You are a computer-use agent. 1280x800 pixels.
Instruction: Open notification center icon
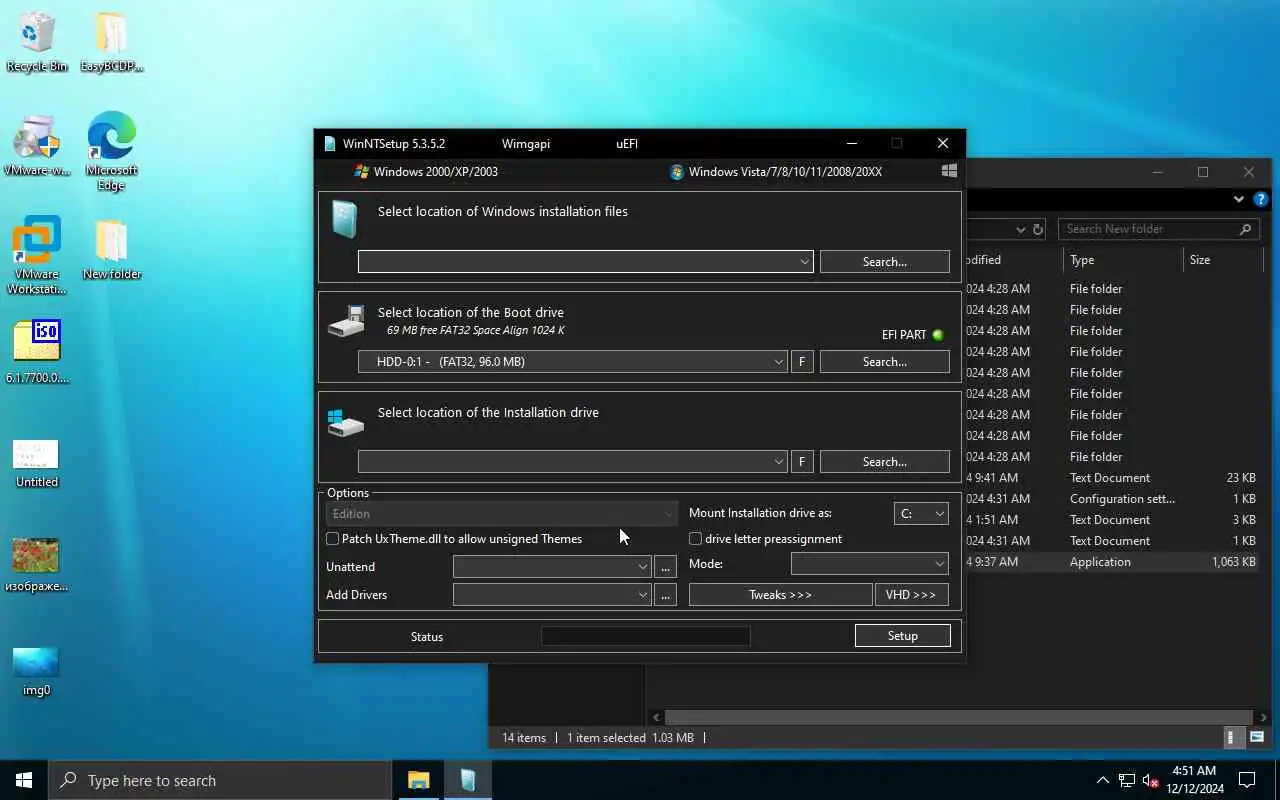[1247, 780]
